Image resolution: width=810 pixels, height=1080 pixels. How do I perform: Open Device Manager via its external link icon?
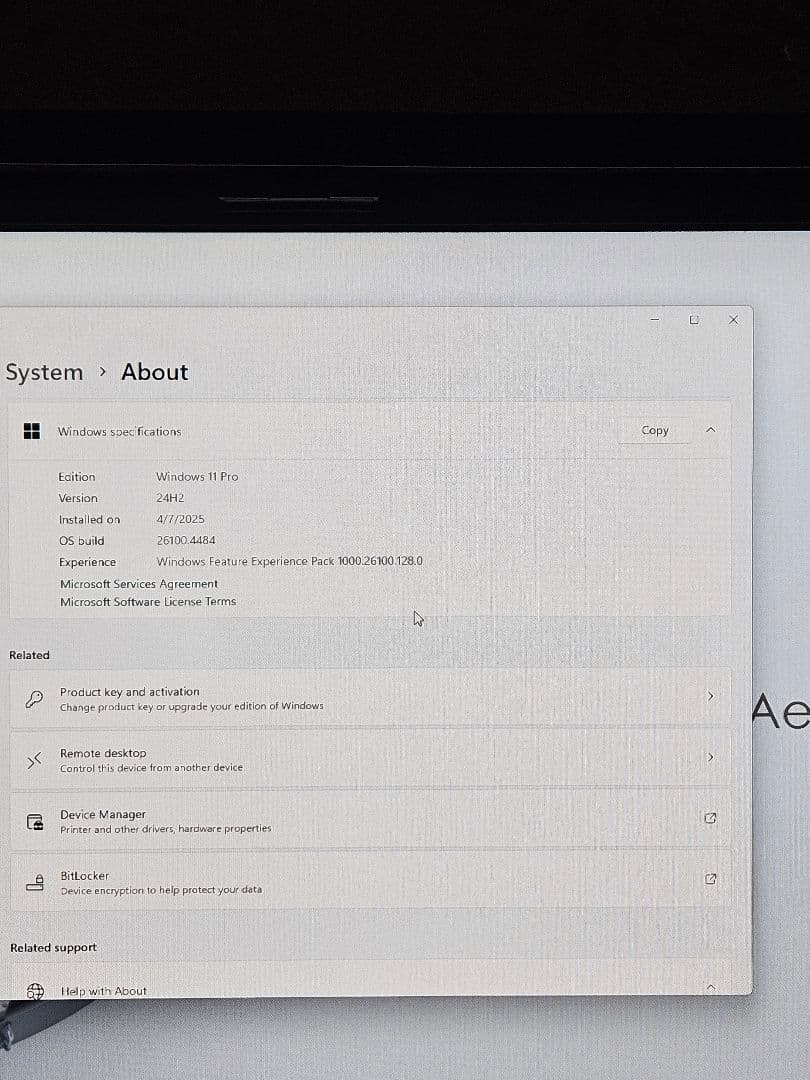click(710, 818)
